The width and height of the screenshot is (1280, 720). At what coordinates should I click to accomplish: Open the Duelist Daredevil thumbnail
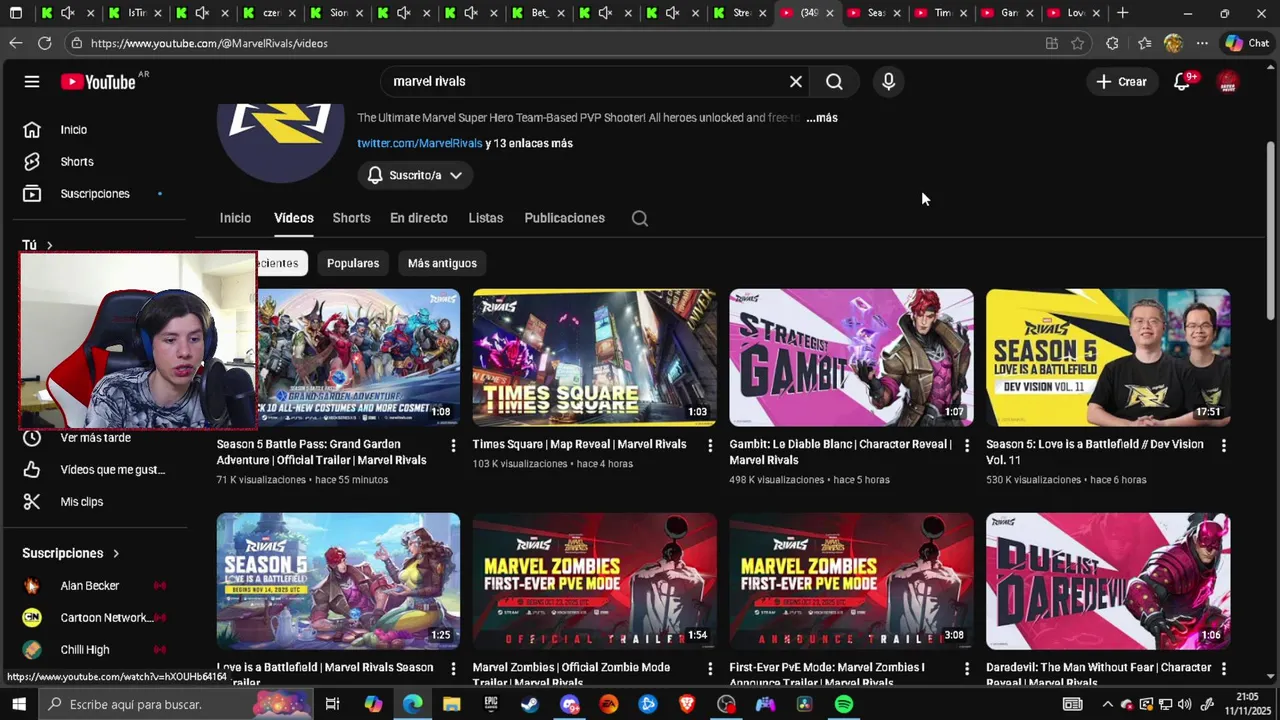point(1108,582)
